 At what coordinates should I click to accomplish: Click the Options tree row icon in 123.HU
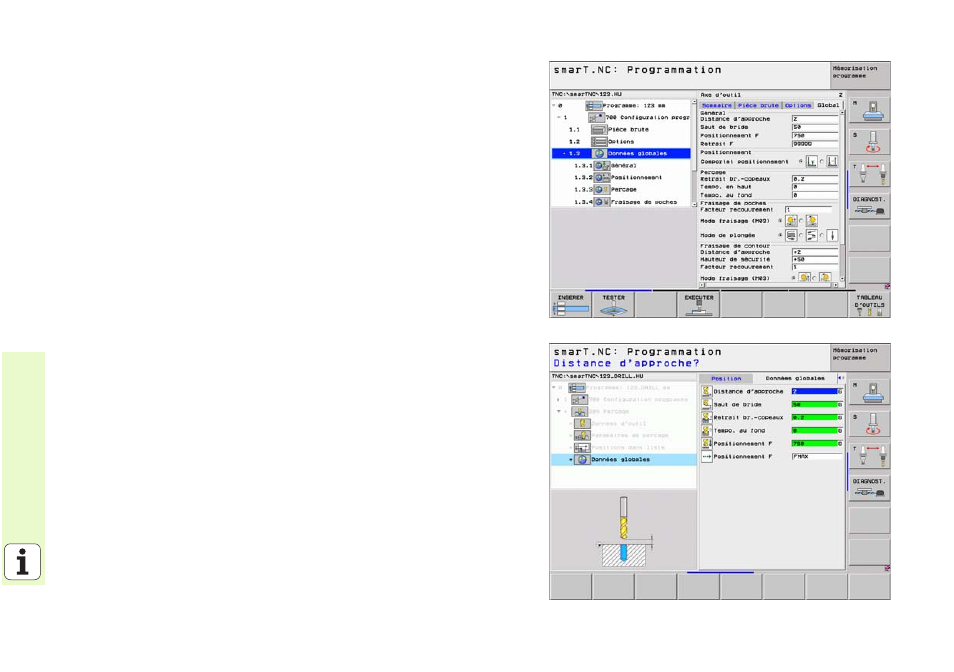599,142
